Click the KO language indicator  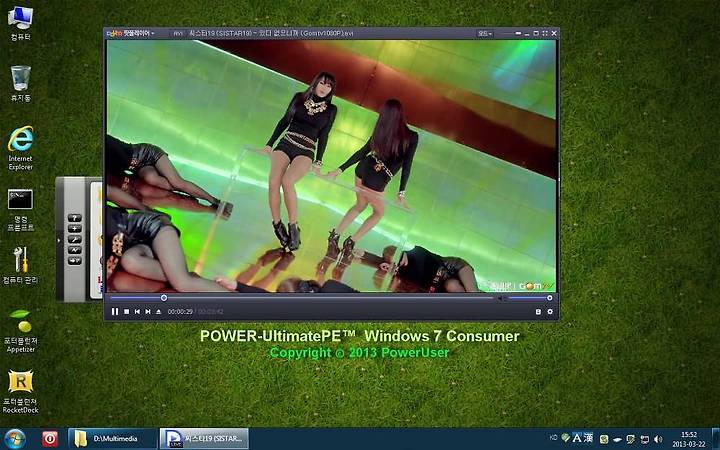pyautogui.click(x=553, y=438)
